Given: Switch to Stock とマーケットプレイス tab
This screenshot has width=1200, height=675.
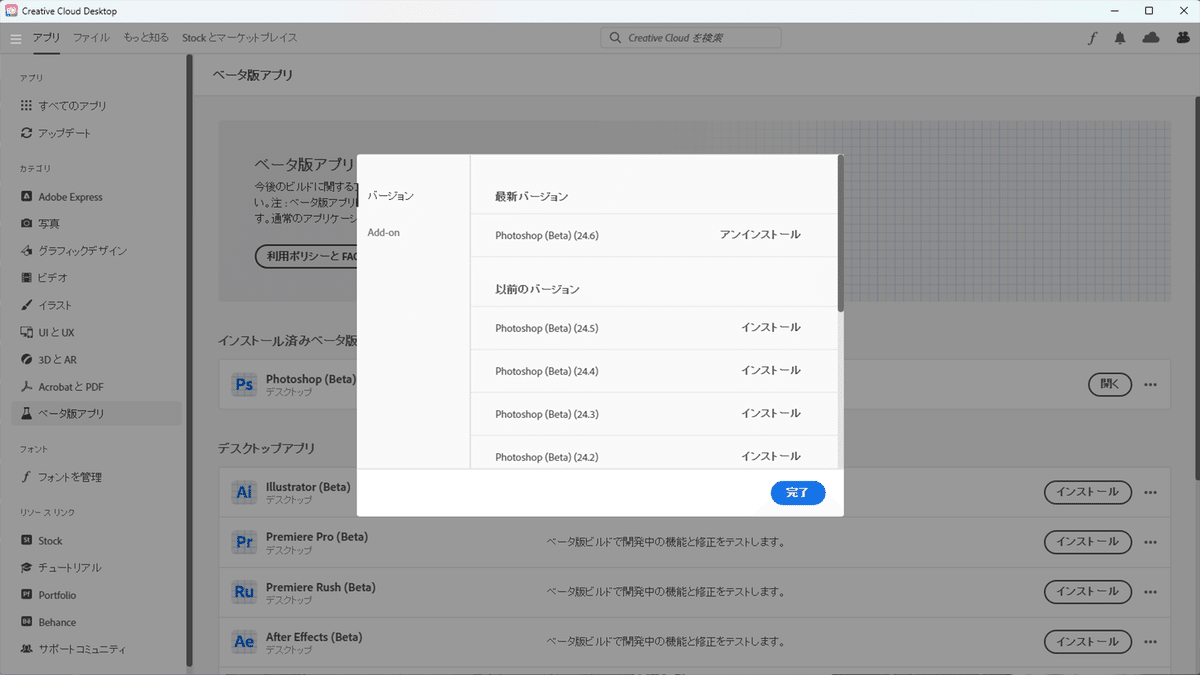Looking at the screenshot, I should (239, 38).
